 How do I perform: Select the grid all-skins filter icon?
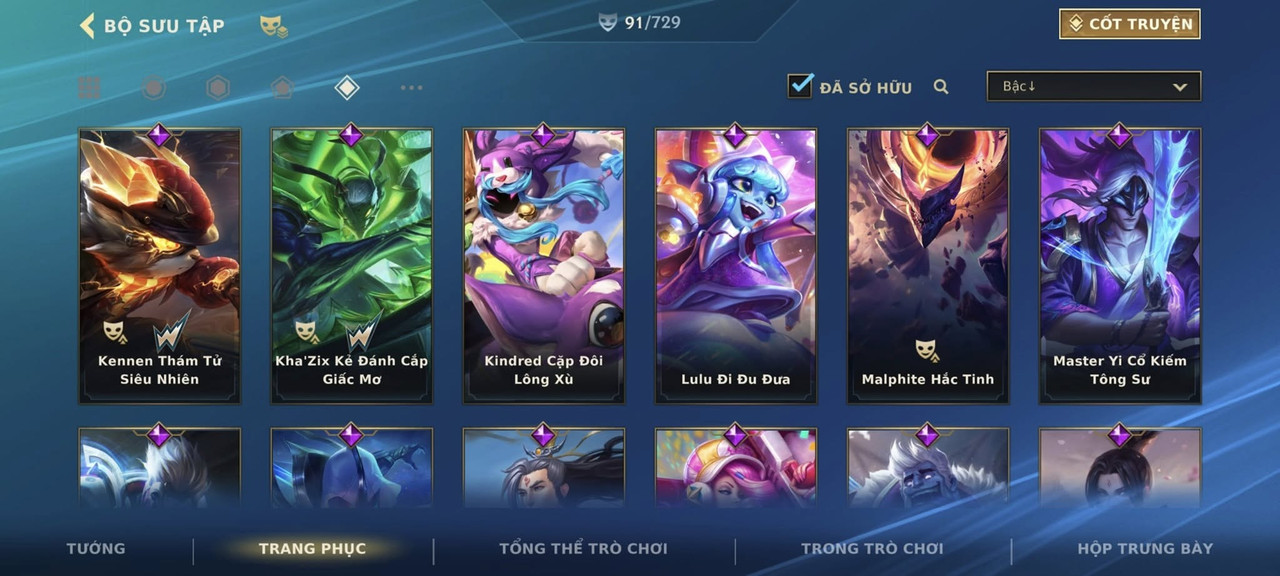90,88
